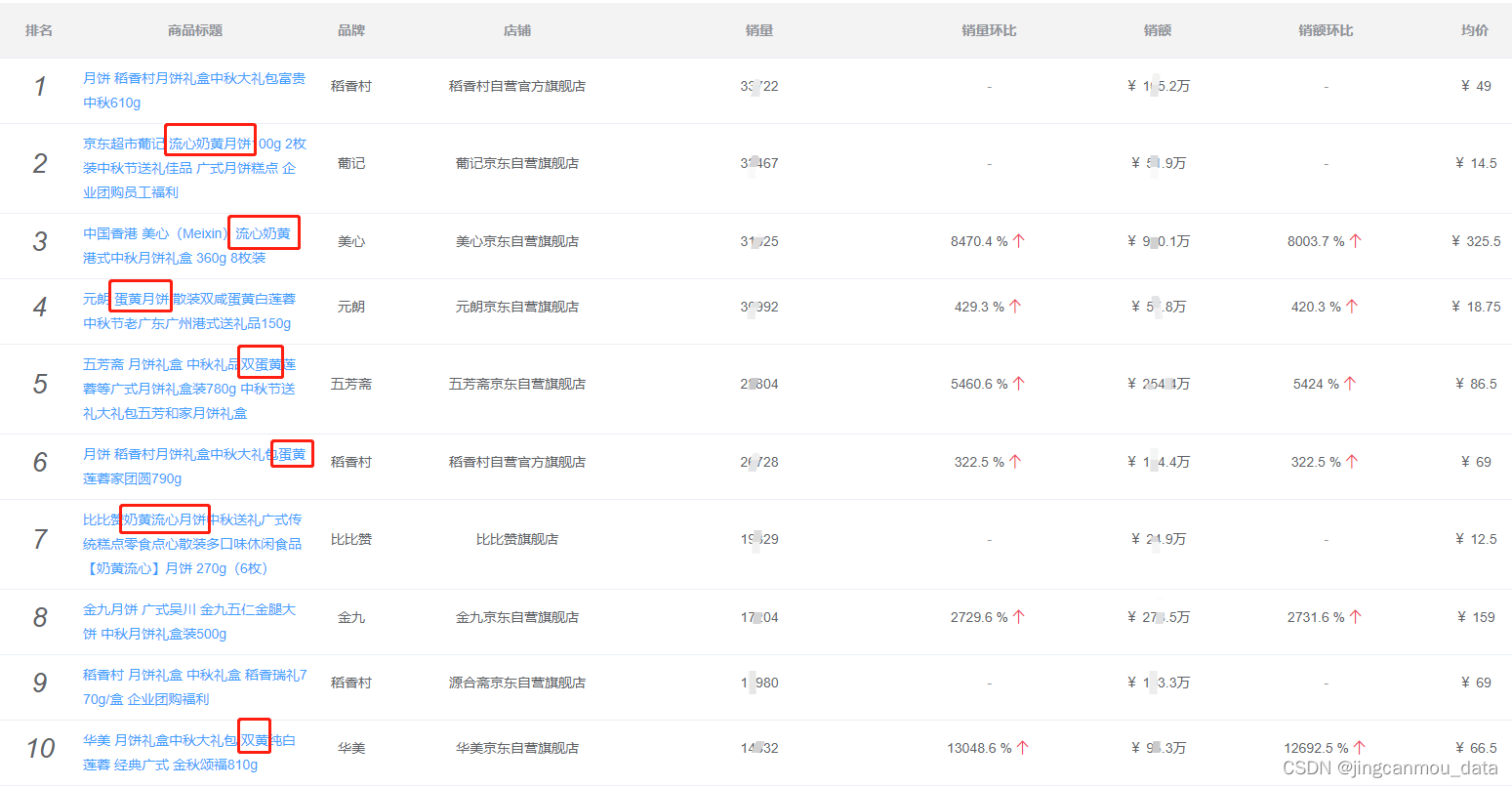Select sales growth value 322.5 % in 销量环比

tap(979, 462)
